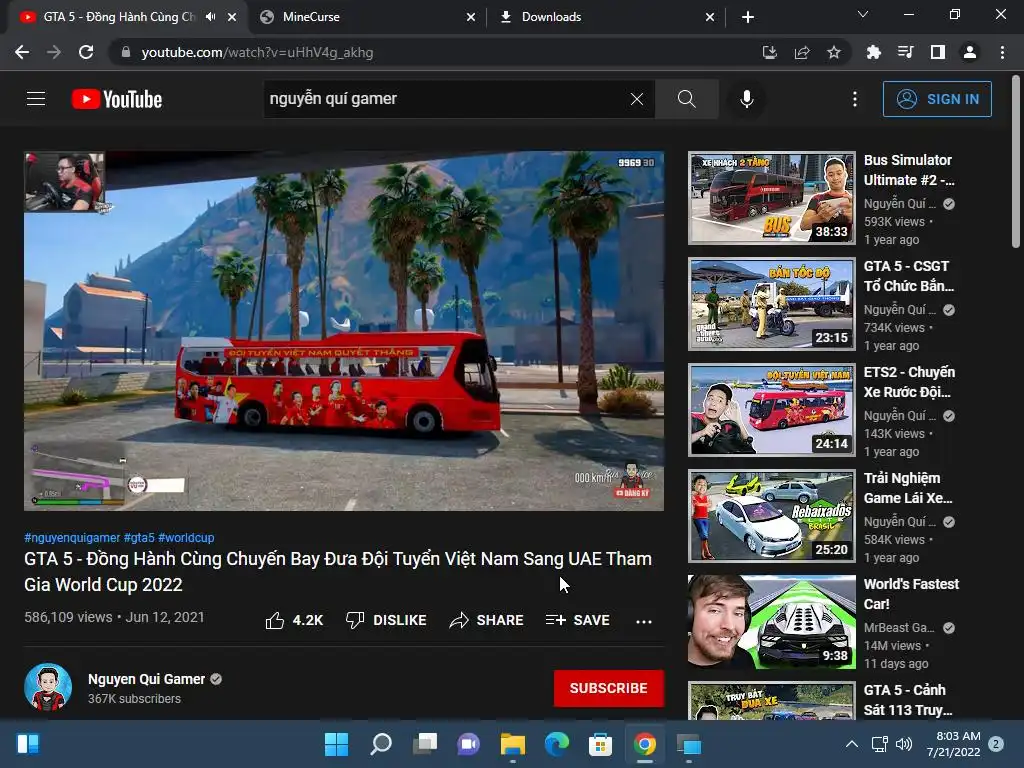1024x768 pixels.
Task: Open the Windows Start menu
Action: click(336, 744)
